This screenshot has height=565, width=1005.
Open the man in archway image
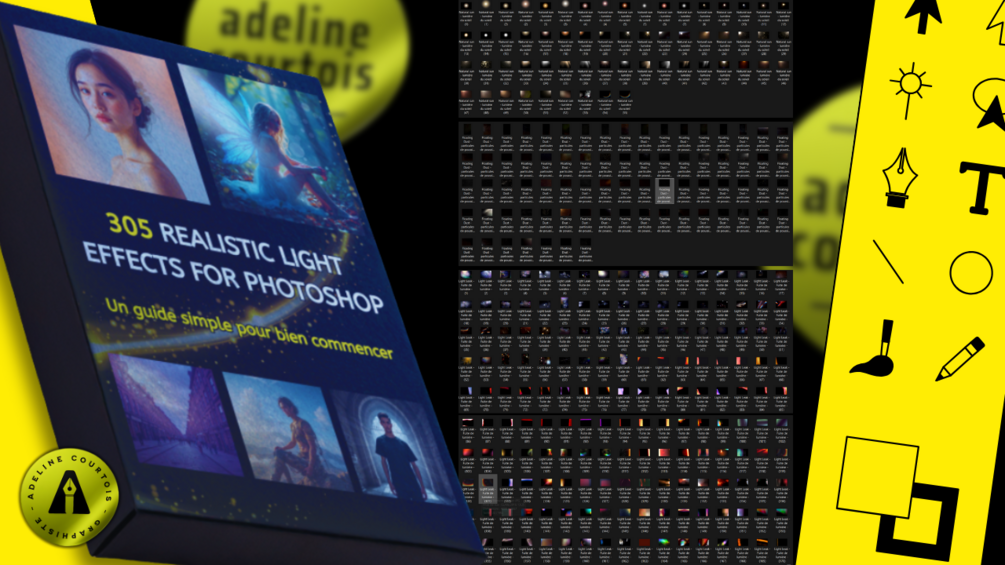[392, 448]
